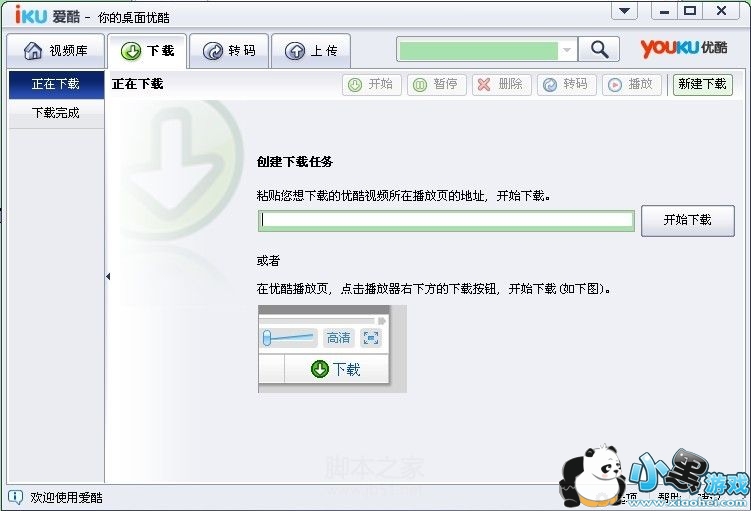
Task: Click the 开始 start toolbar button
Action: point(372,85)
